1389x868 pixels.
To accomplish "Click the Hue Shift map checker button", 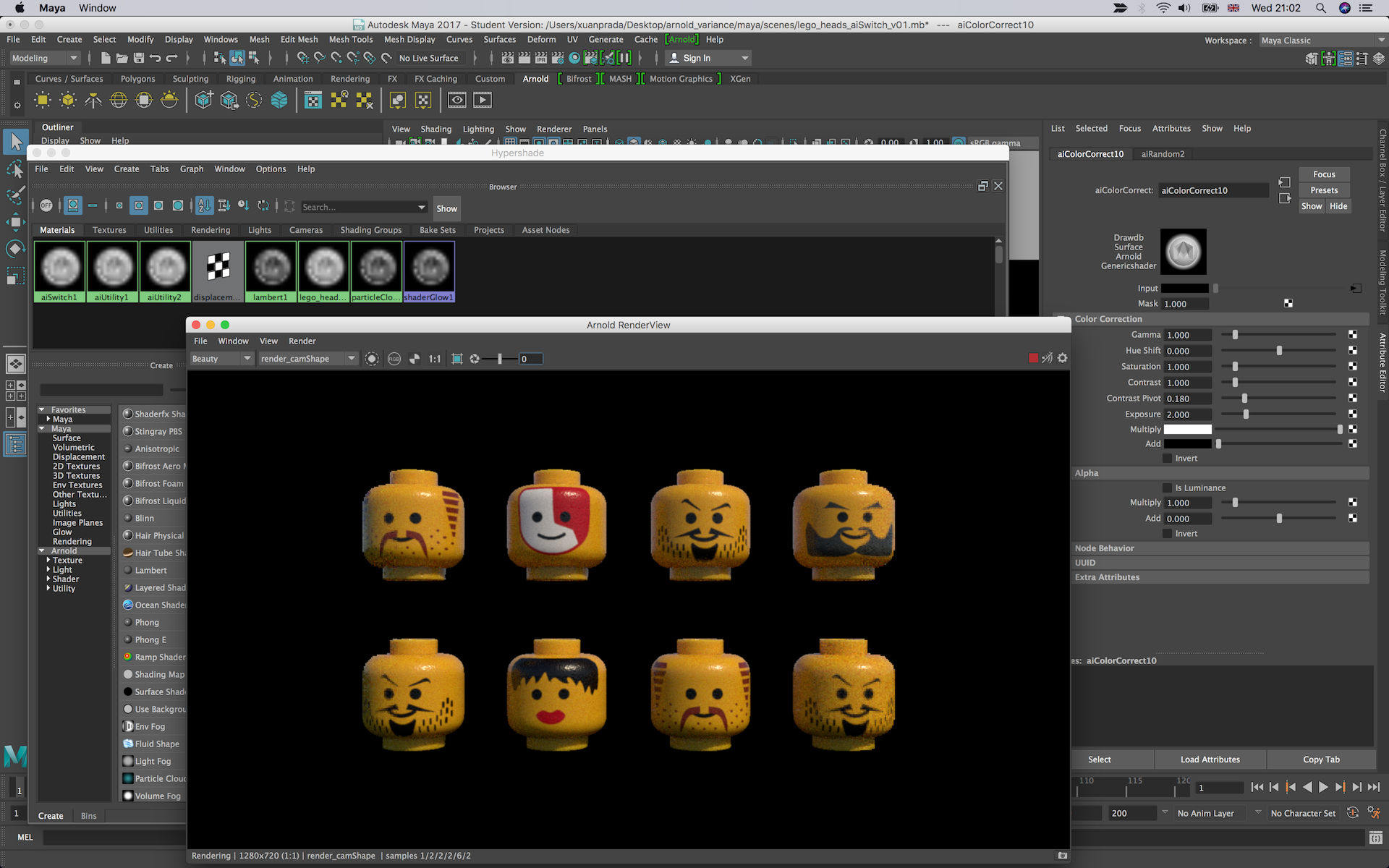I will coord(1353,350).
